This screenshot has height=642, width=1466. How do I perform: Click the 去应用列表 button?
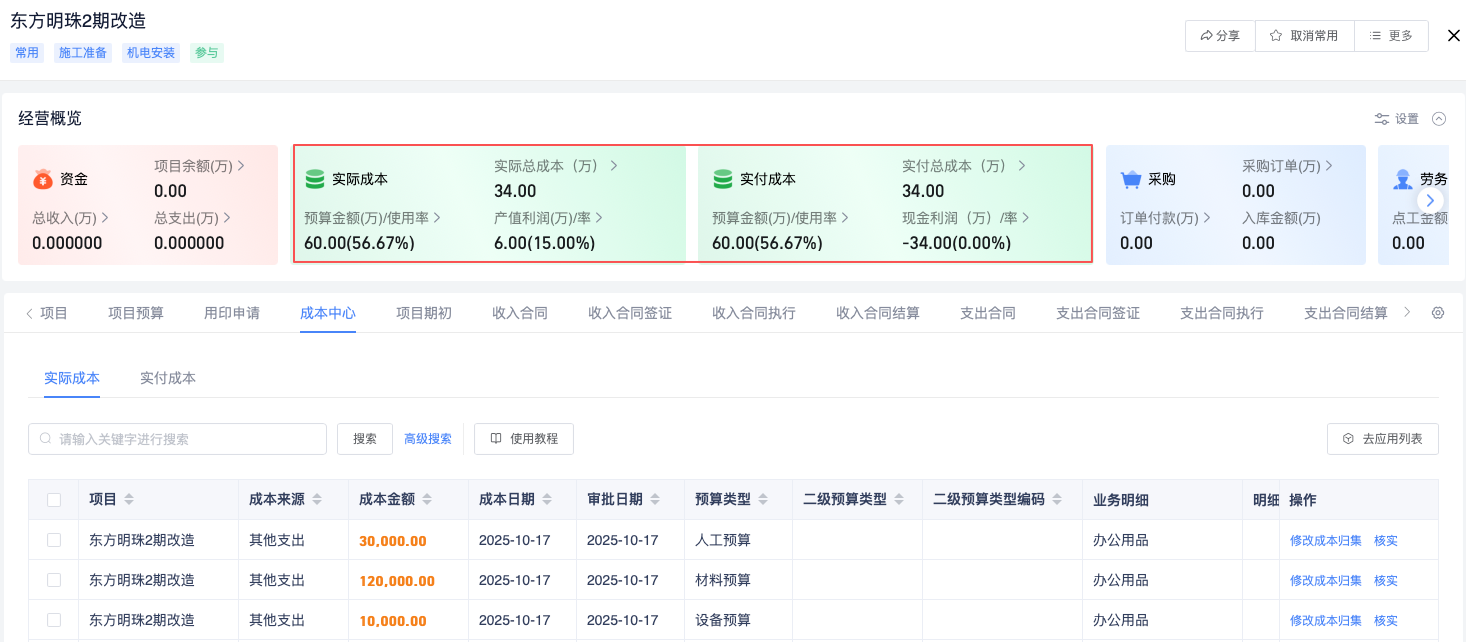click(x=1382, y=439)
